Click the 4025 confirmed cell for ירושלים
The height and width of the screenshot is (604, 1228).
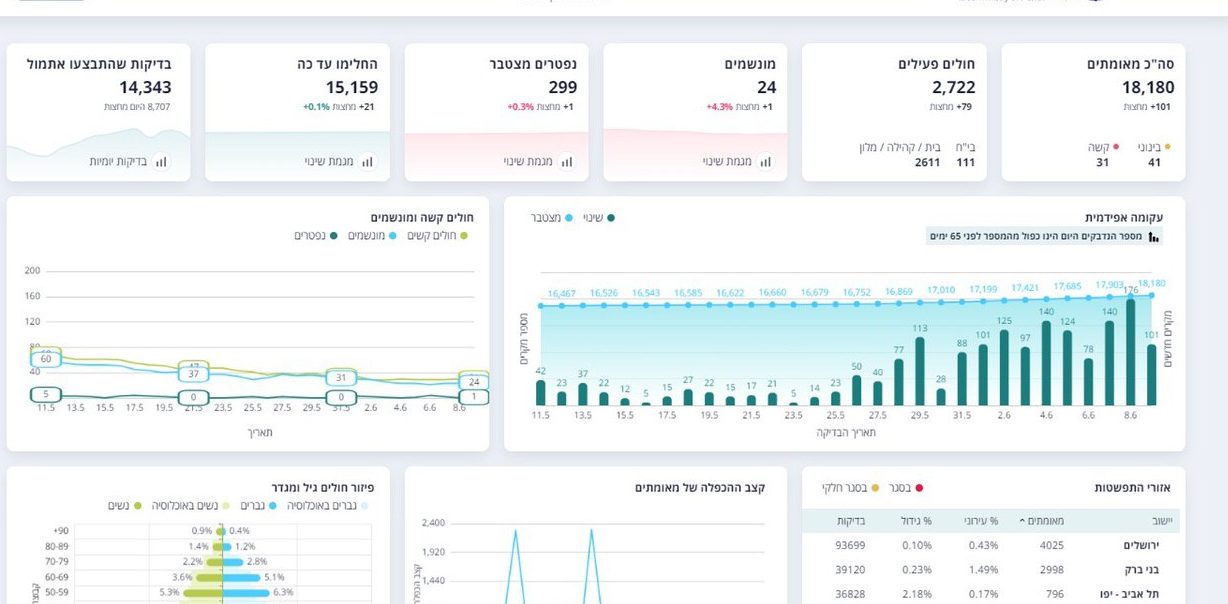pos(1051,545)
